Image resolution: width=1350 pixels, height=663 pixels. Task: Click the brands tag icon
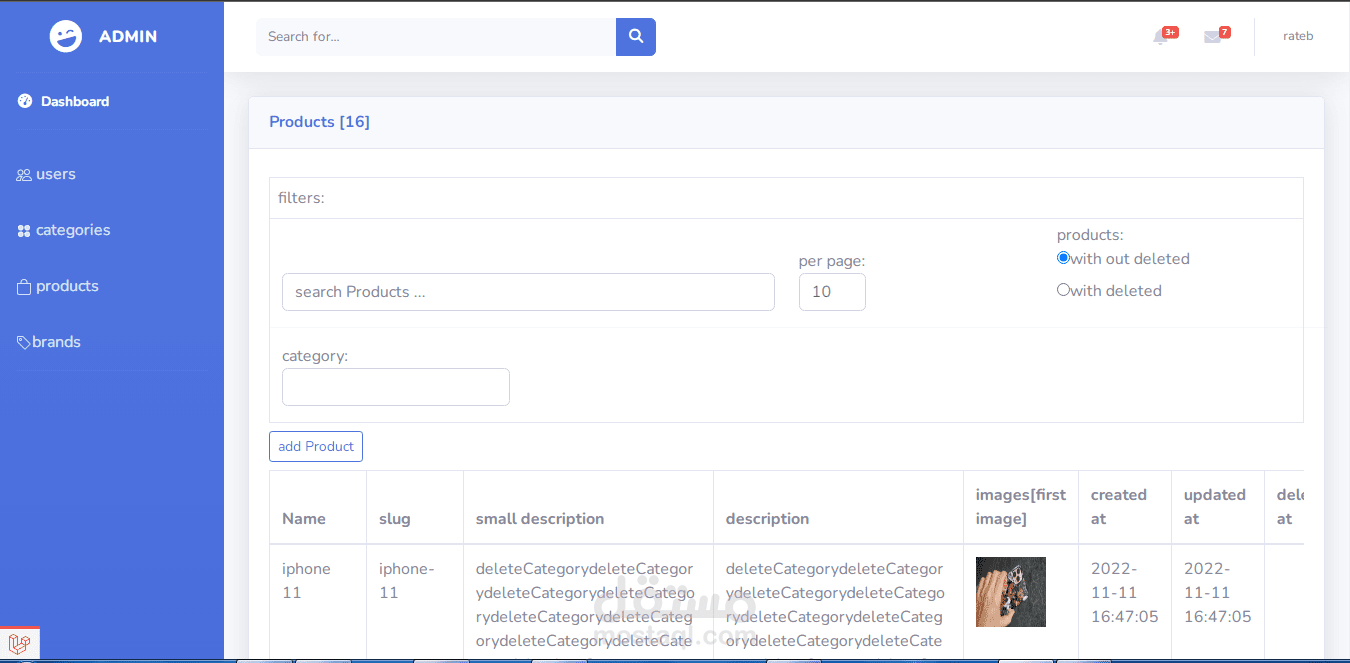click(24, 343)
